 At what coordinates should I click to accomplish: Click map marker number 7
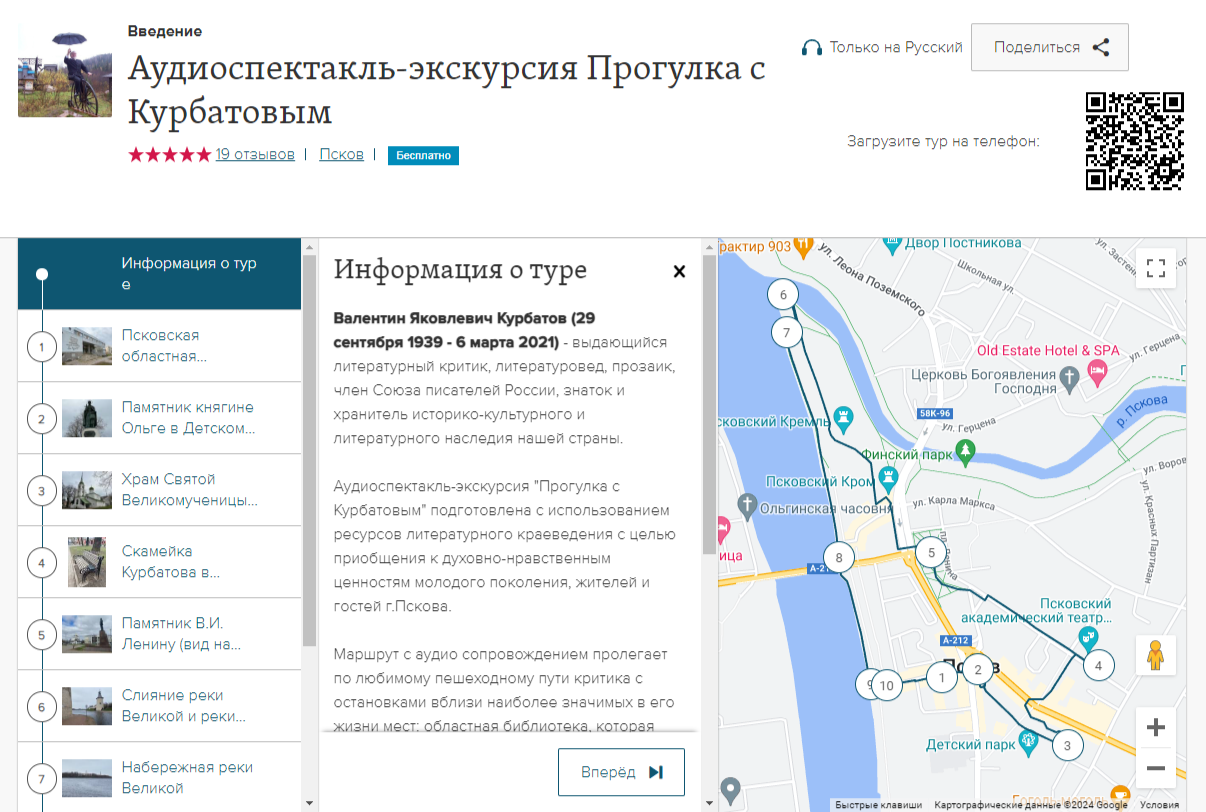788,333
